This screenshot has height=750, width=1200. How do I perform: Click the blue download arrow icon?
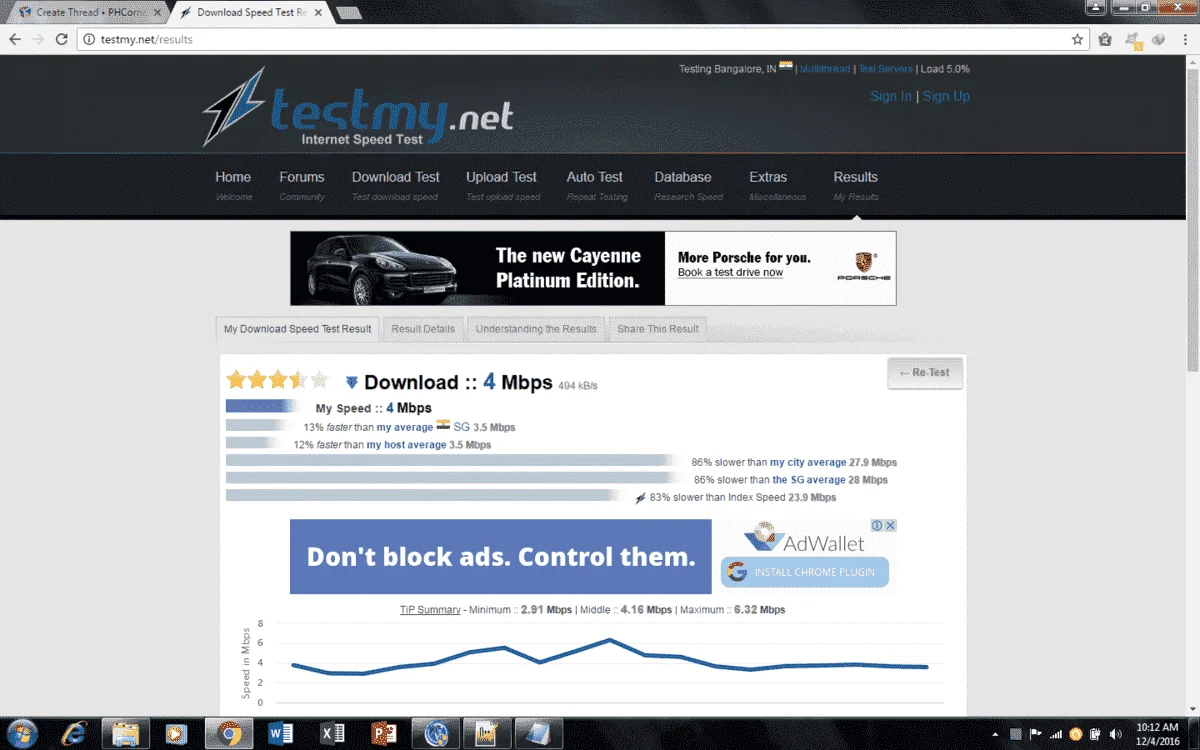[x=351, y=382]
